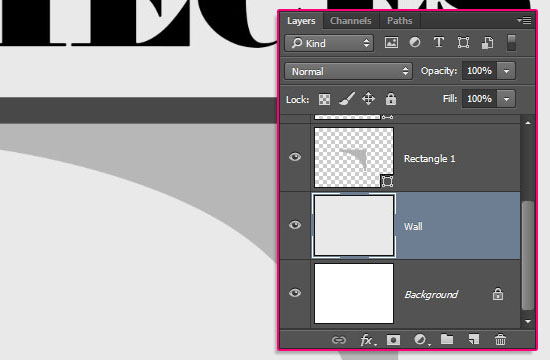Click the link layers icon
The height and width of the screenshot is (360, 550).
(338, 340)
